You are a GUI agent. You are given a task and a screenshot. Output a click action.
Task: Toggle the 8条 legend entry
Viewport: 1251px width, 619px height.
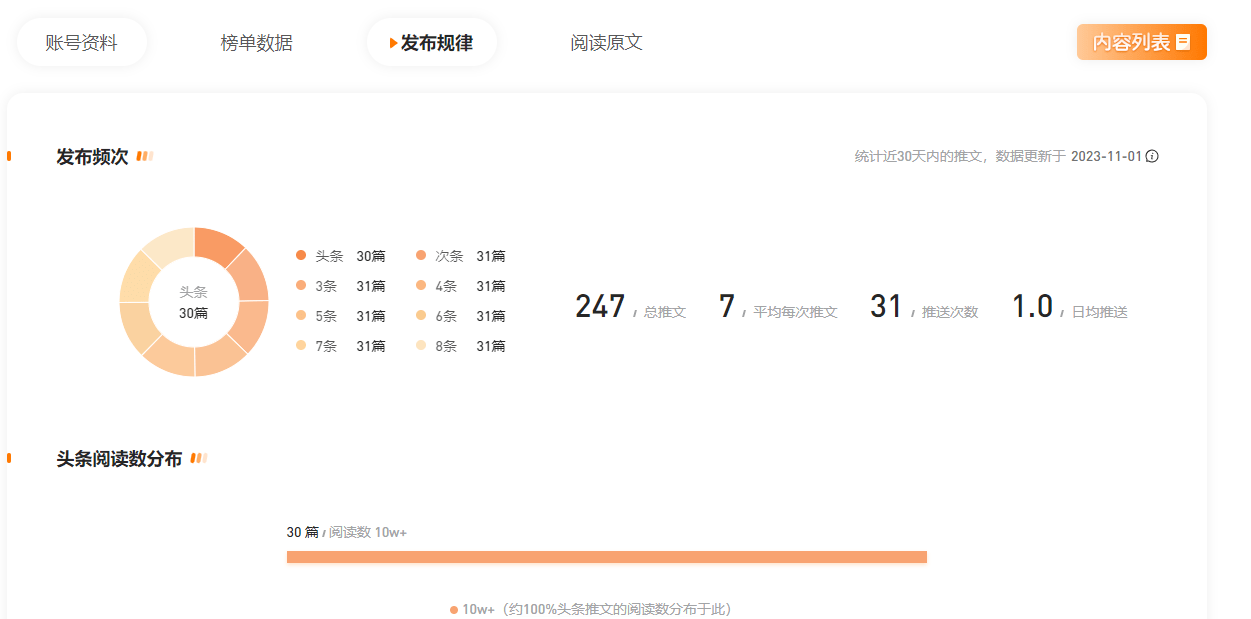coord(459,346)
